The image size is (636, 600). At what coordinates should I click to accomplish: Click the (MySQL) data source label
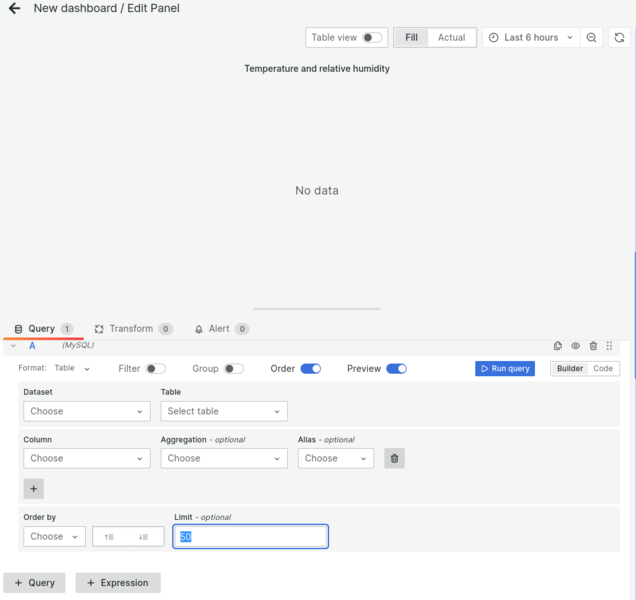tap(78, 345)
